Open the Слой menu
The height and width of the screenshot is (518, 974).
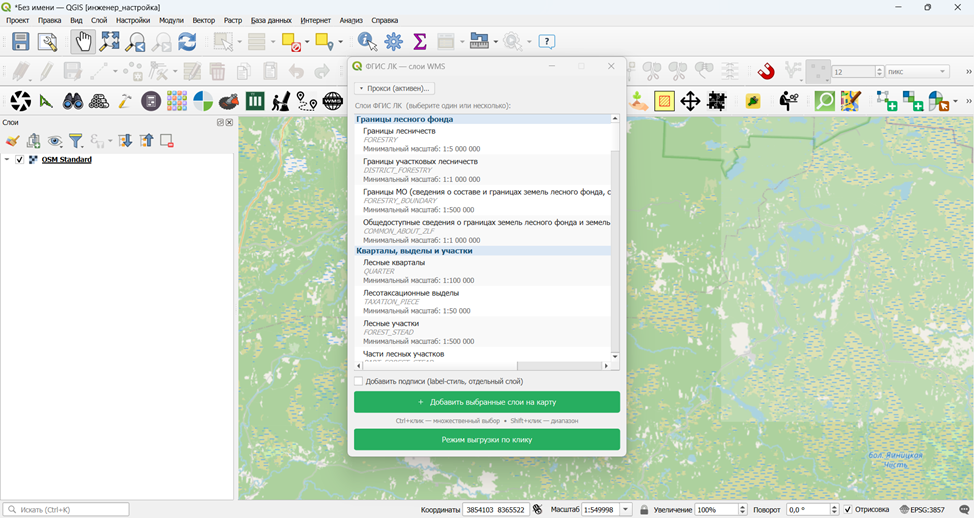(x=99, y=20)
